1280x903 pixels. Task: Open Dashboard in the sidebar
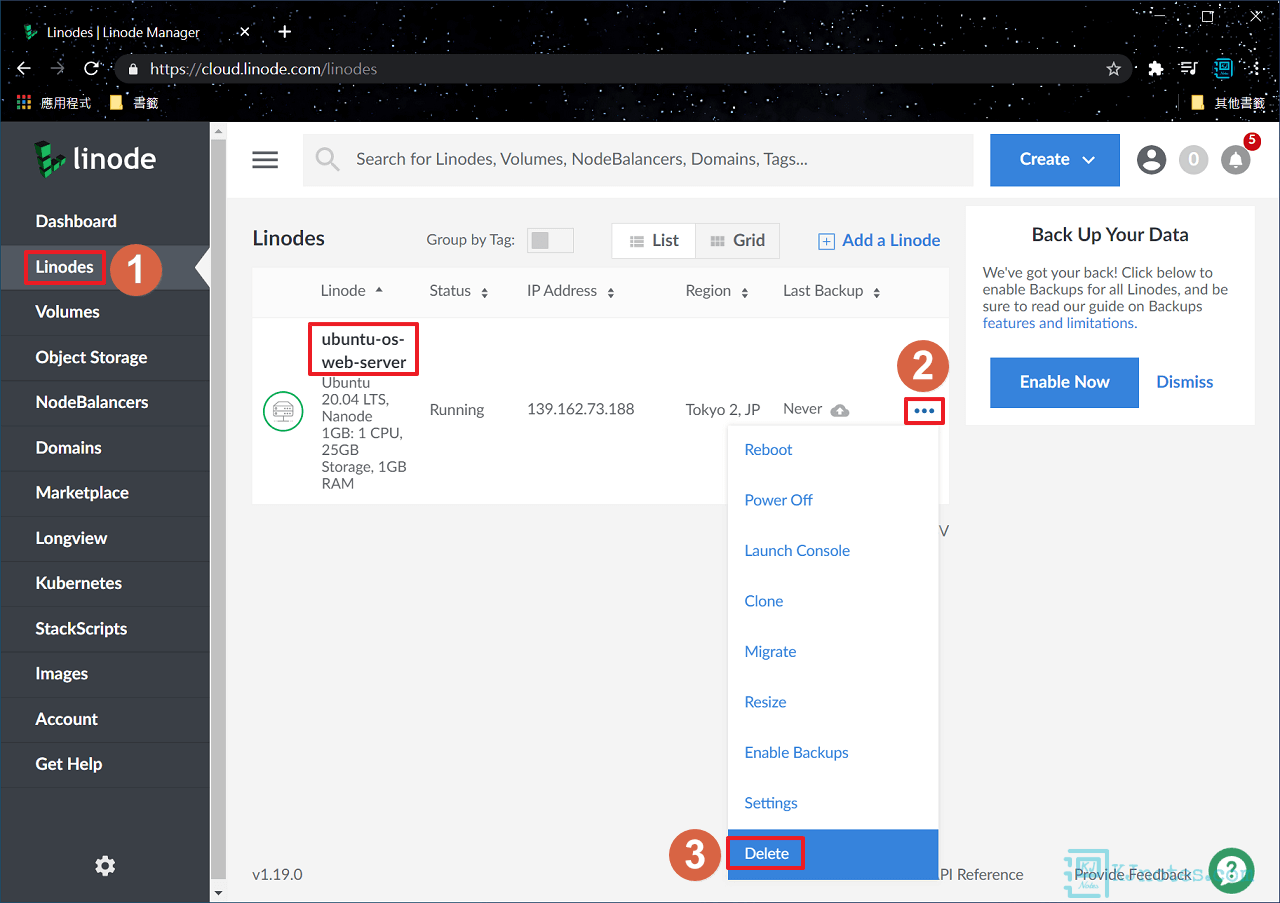click(x=105, y=221)
